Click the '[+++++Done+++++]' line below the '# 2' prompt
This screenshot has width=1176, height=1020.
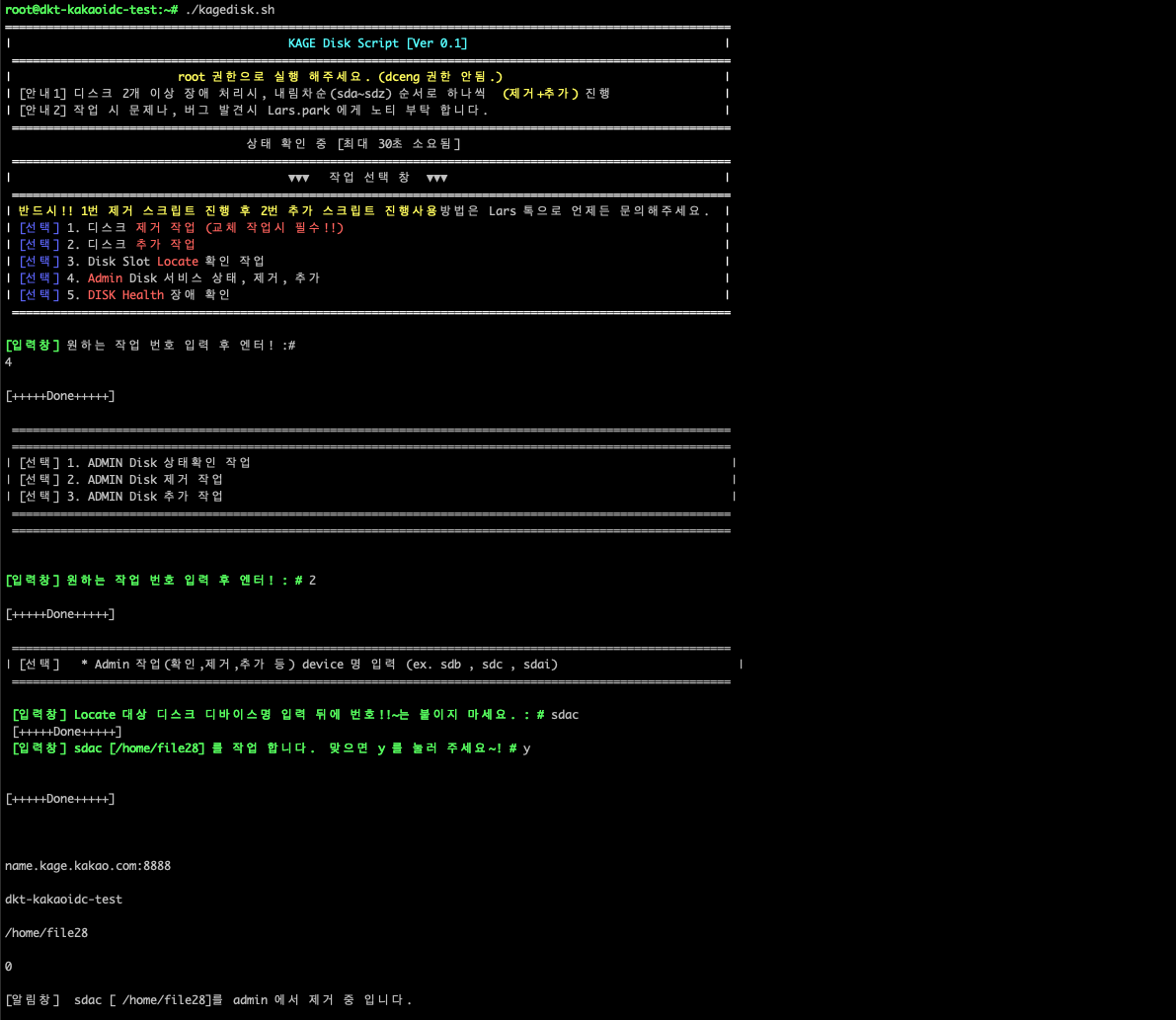pos(60,614)
